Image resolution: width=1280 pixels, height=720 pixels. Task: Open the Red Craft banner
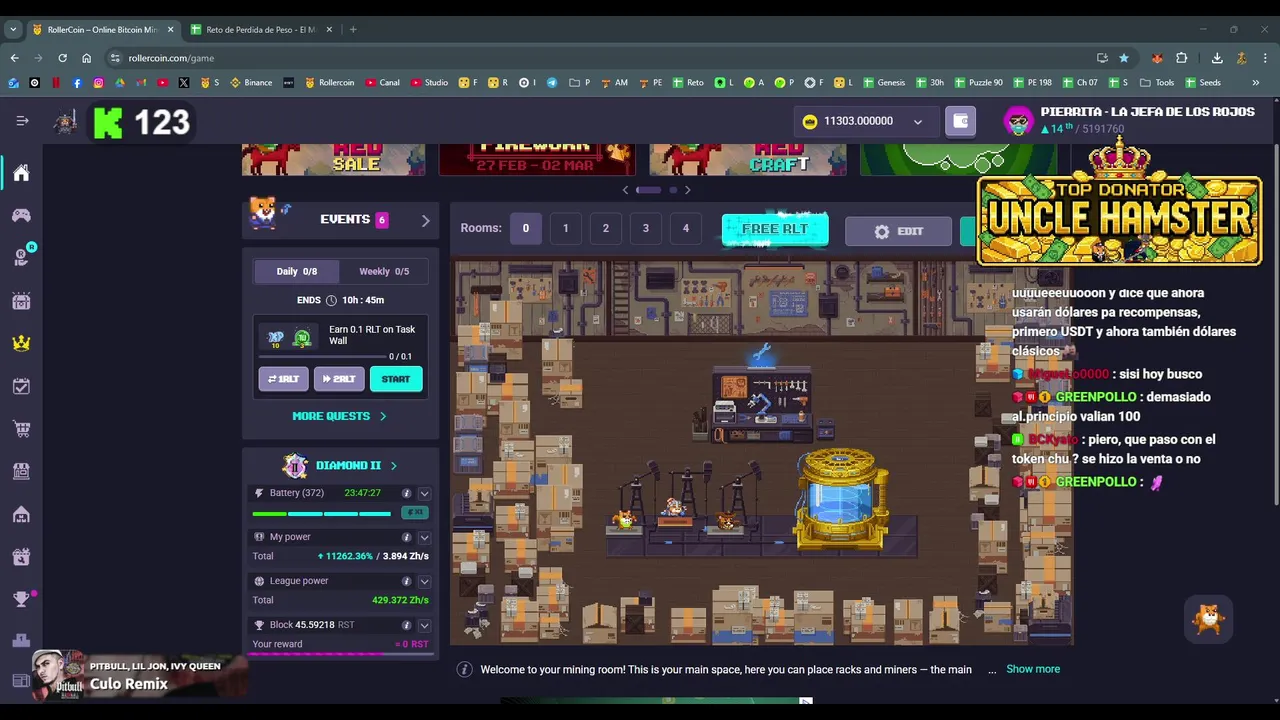[748, 160]
